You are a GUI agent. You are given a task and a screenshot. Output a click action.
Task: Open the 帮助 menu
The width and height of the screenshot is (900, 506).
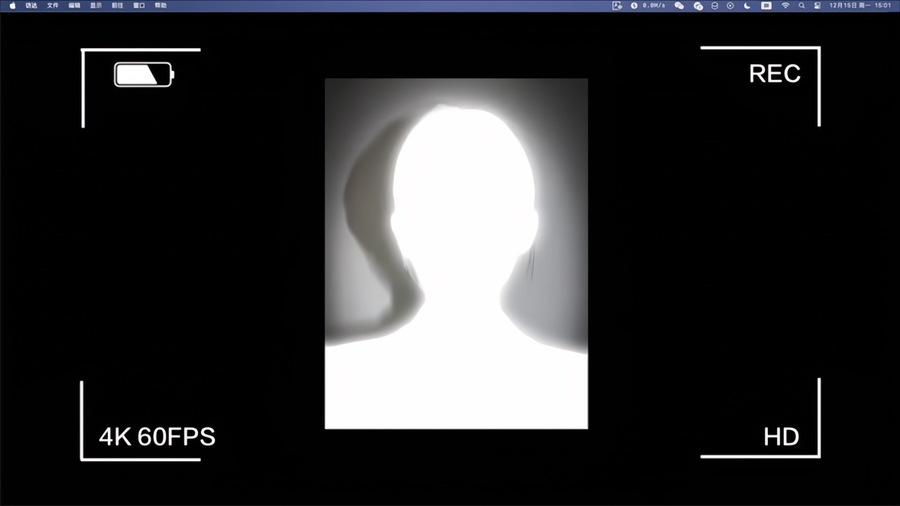tap(161, 5)
